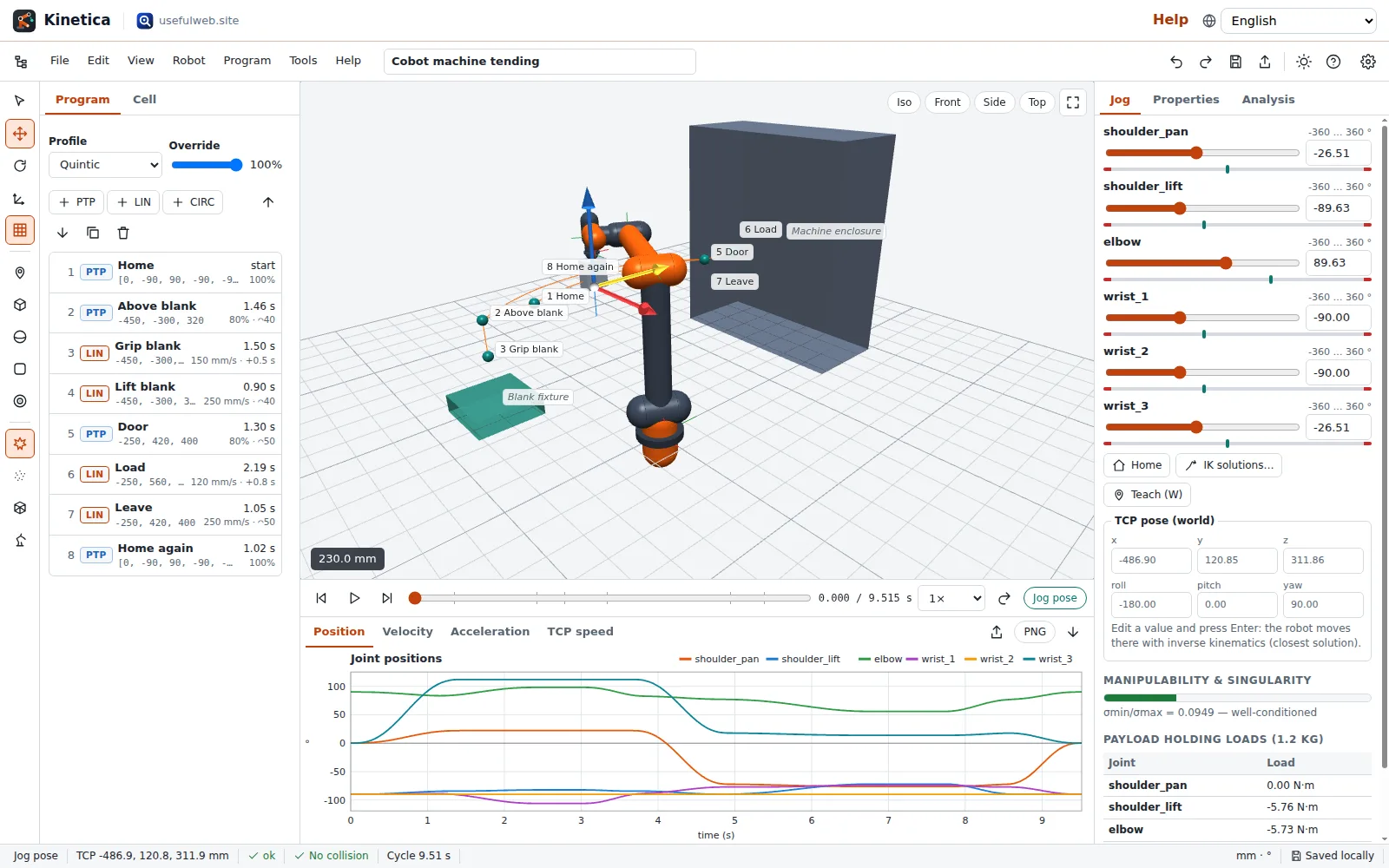Add a CIRC motion step
This screenshot has width=1389, height=868.
click(193, 202)
